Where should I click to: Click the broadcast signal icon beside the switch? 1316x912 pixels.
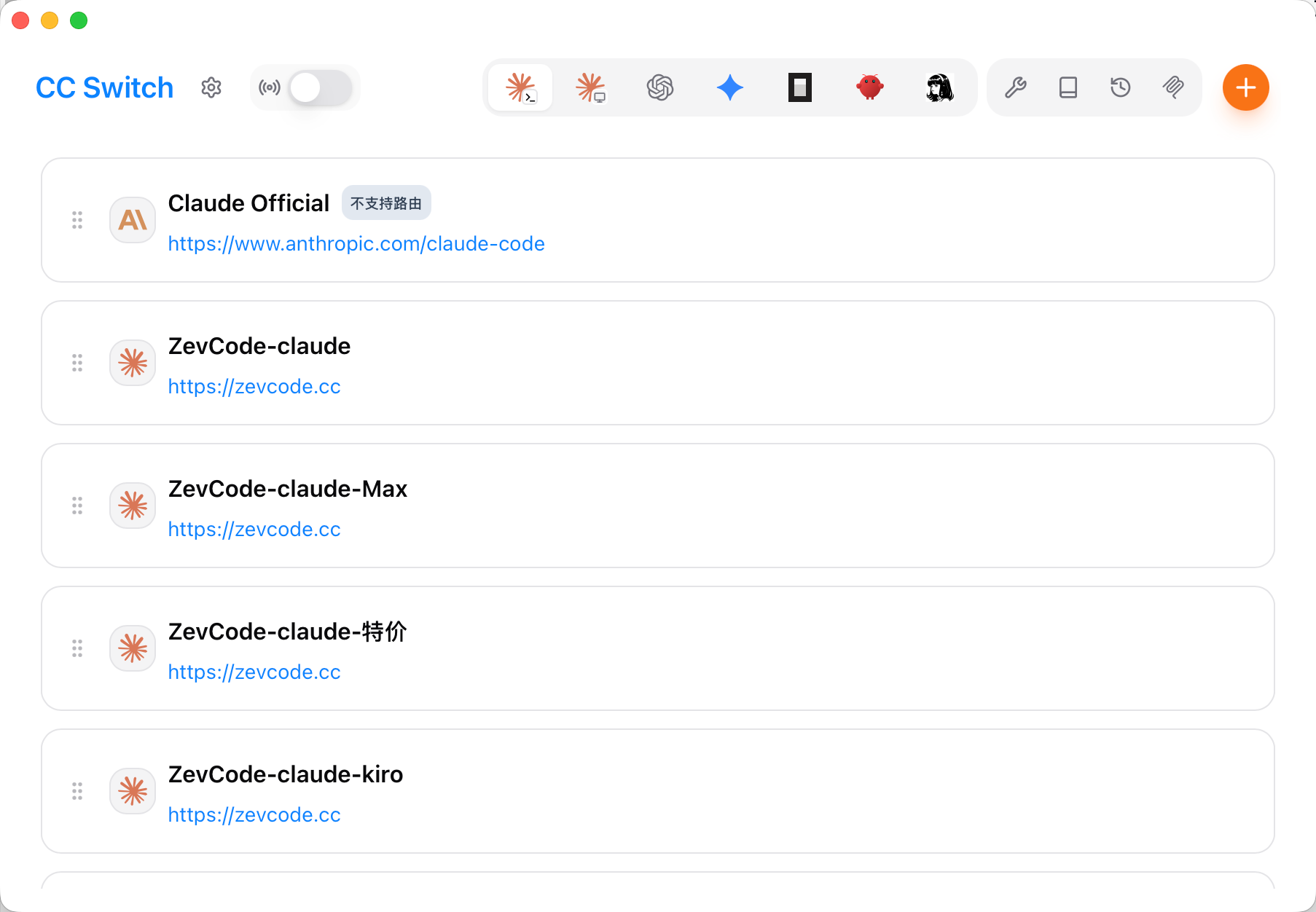coord(269,87)
